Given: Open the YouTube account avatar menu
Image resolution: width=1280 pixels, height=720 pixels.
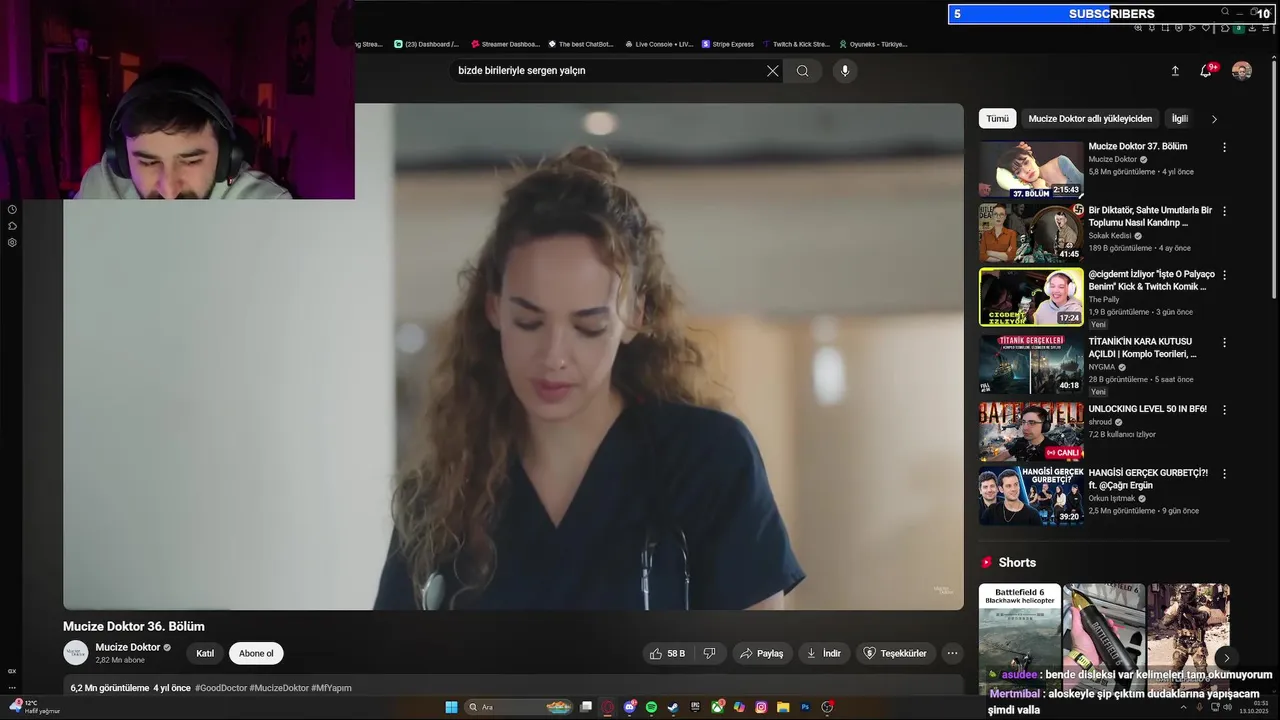Looking at the screenshot, I should click(x=1242, y=71).
